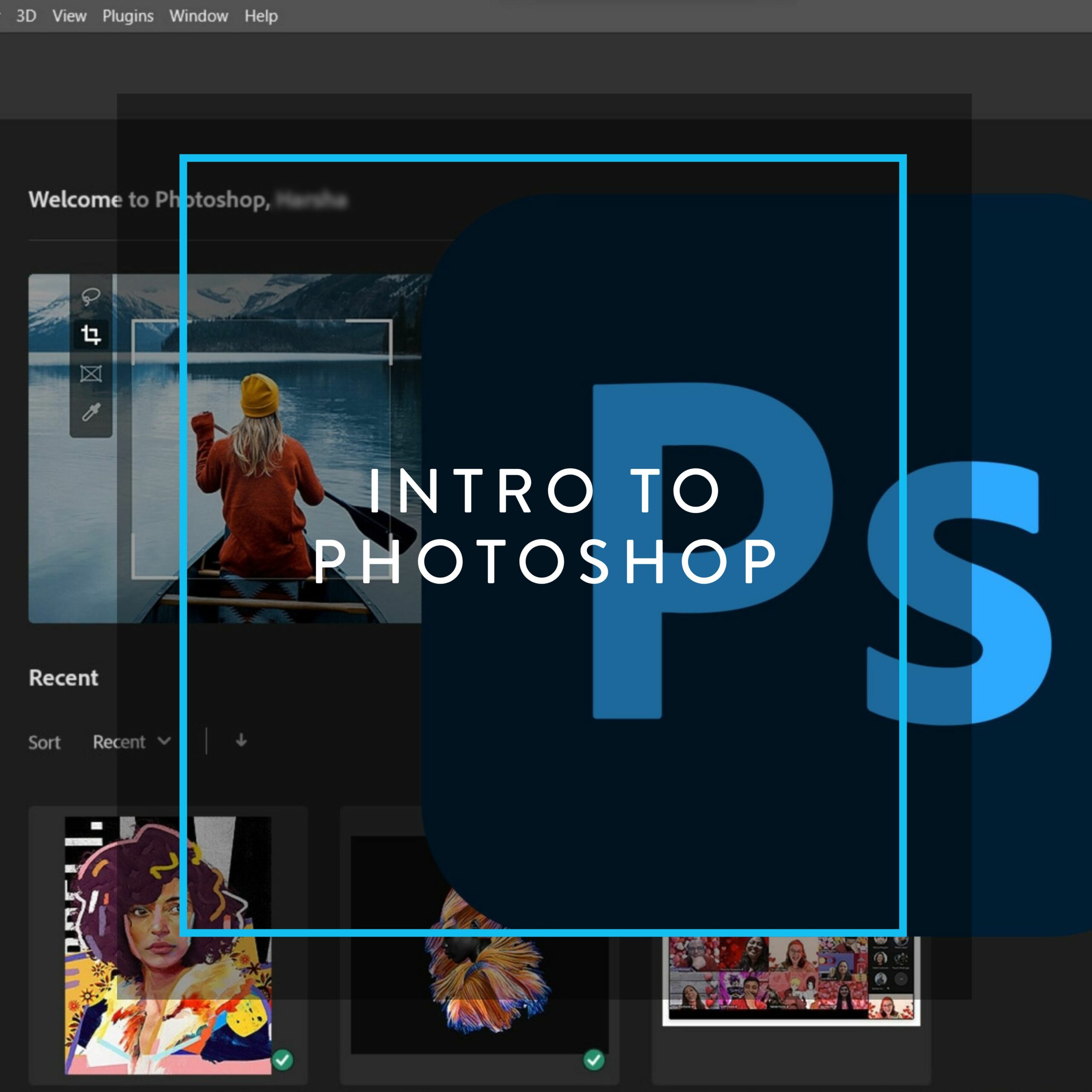Toggle sort direction arrow
The width and height of the screenshot is (1092, 1092).
click(241, 741)
